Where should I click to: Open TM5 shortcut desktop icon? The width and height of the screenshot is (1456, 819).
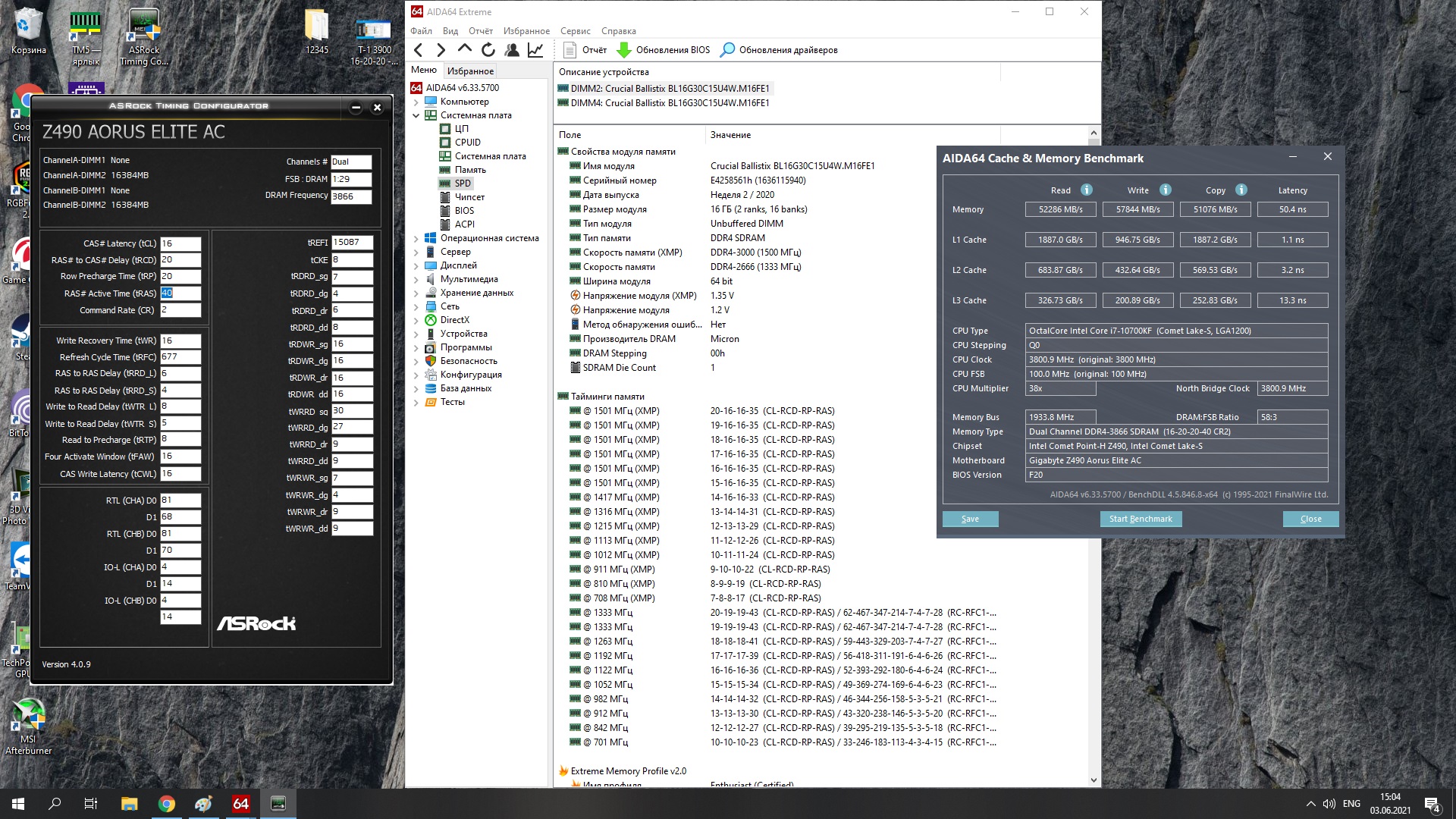pos(86,38)
